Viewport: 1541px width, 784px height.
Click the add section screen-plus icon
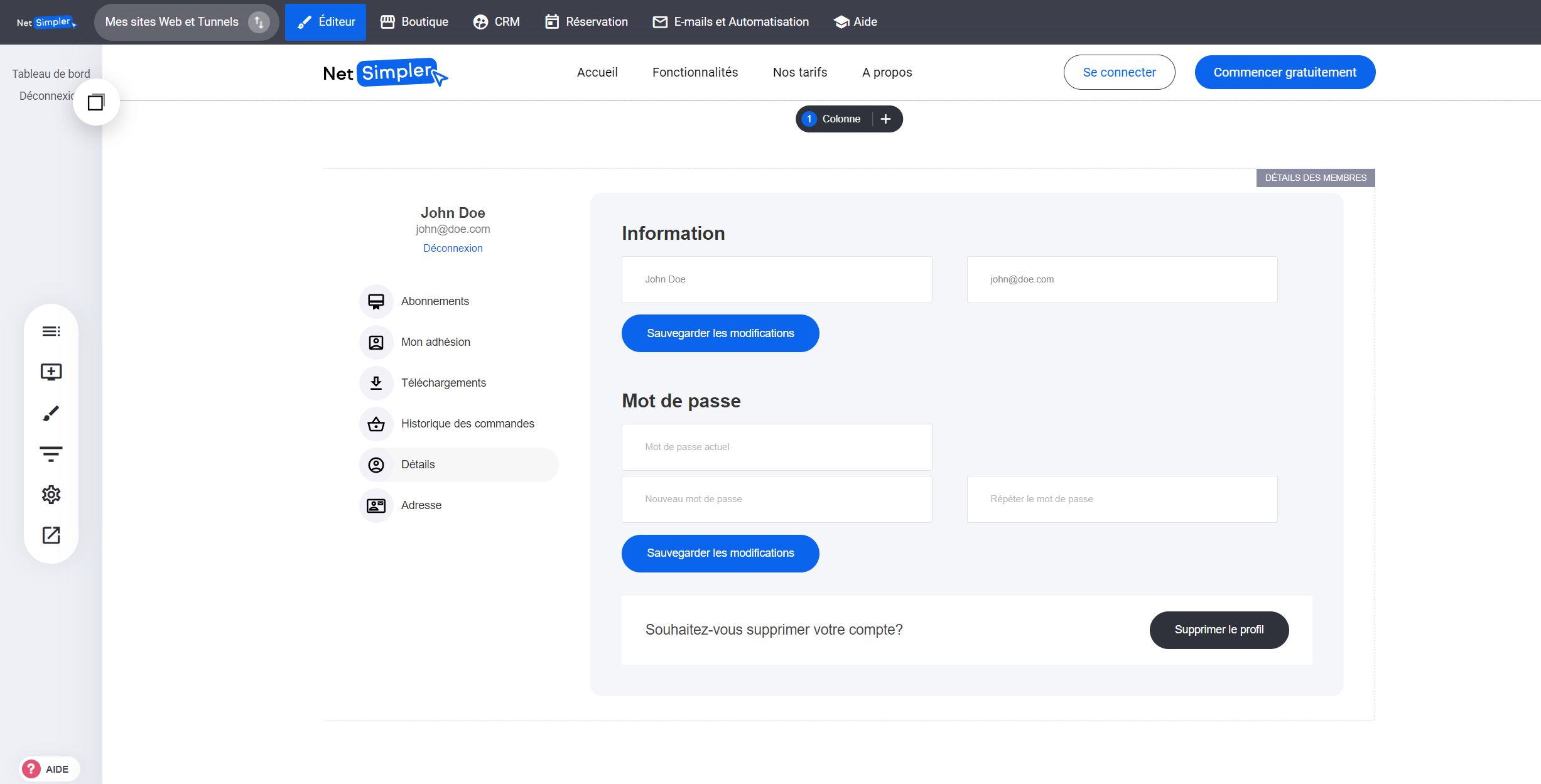point(51,372)
